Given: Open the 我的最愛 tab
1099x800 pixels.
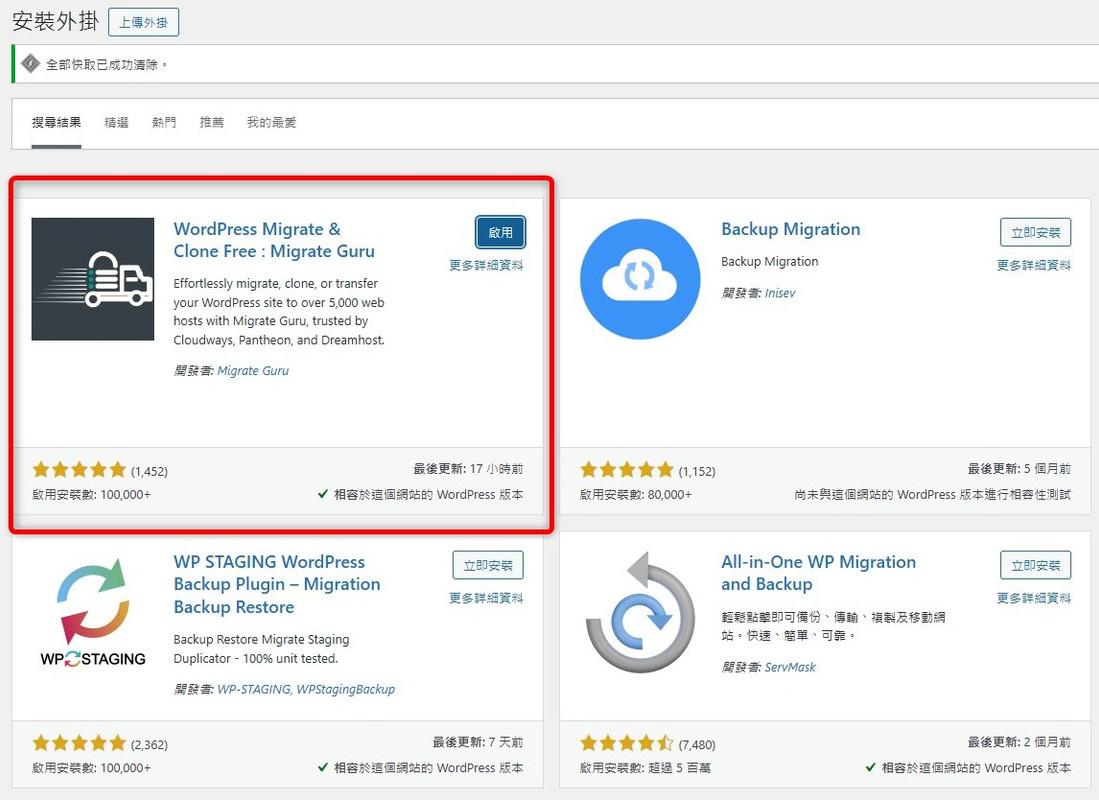Looking at the screenshot, I should [x=271, y=123].
